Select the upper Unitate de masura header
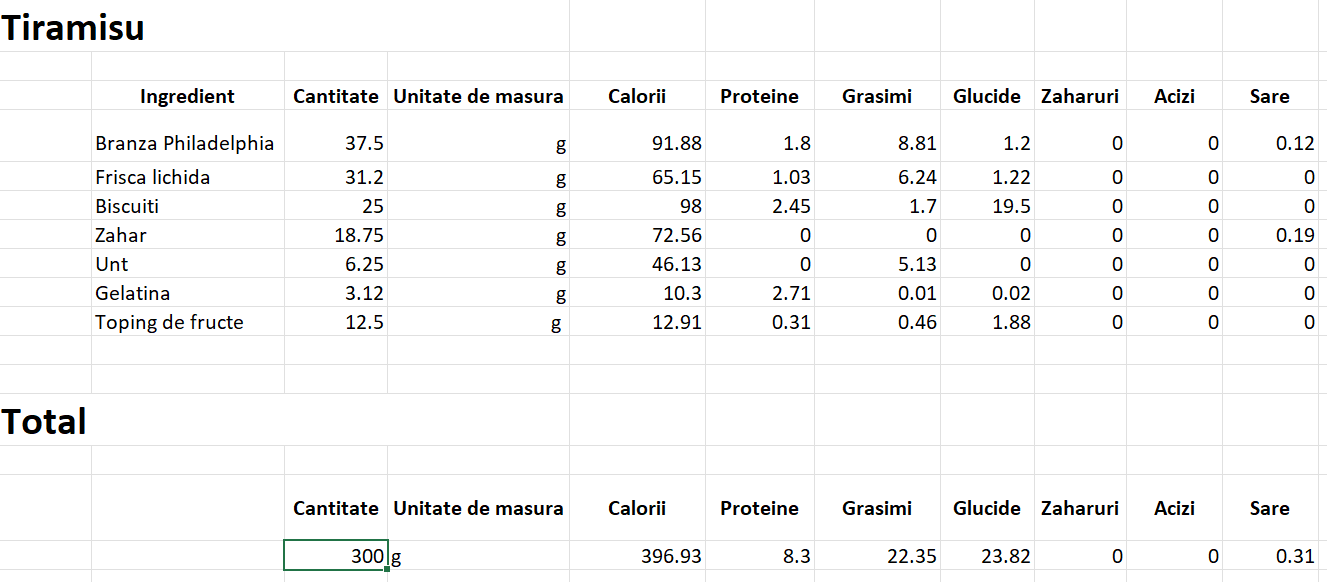The width and height of the screenshot is (1327, 582). [x=479, y=96]
